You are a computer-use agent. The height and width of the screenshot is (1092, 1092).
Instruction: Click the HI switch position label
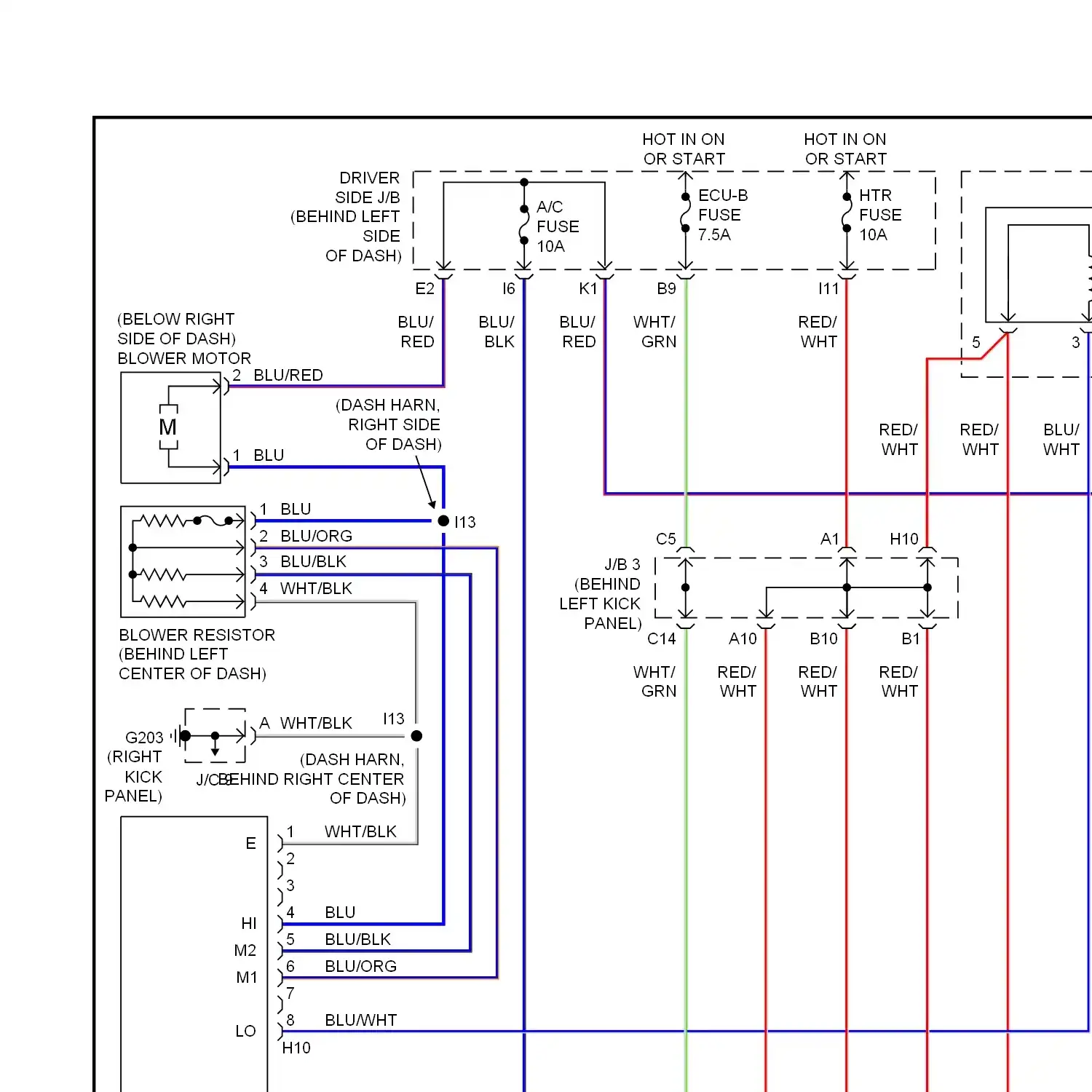click(249, 923)
